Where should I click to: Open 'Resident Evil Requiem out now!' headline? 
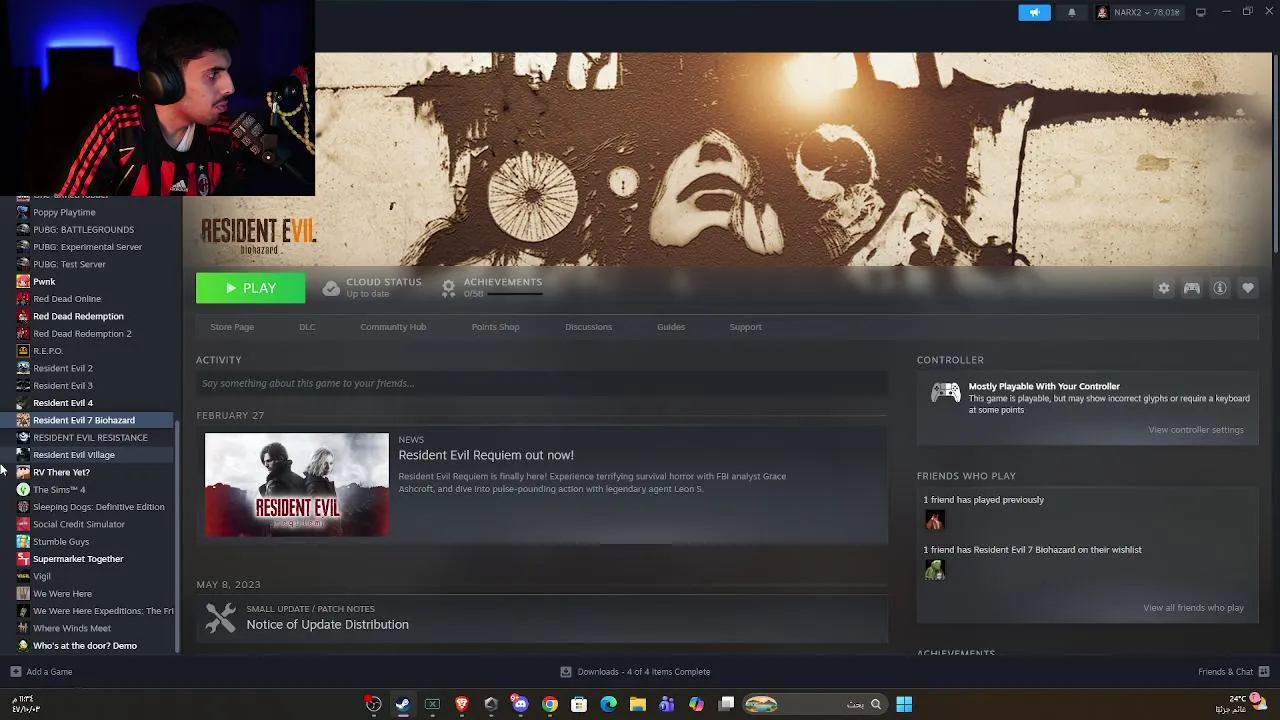(486, 455)
